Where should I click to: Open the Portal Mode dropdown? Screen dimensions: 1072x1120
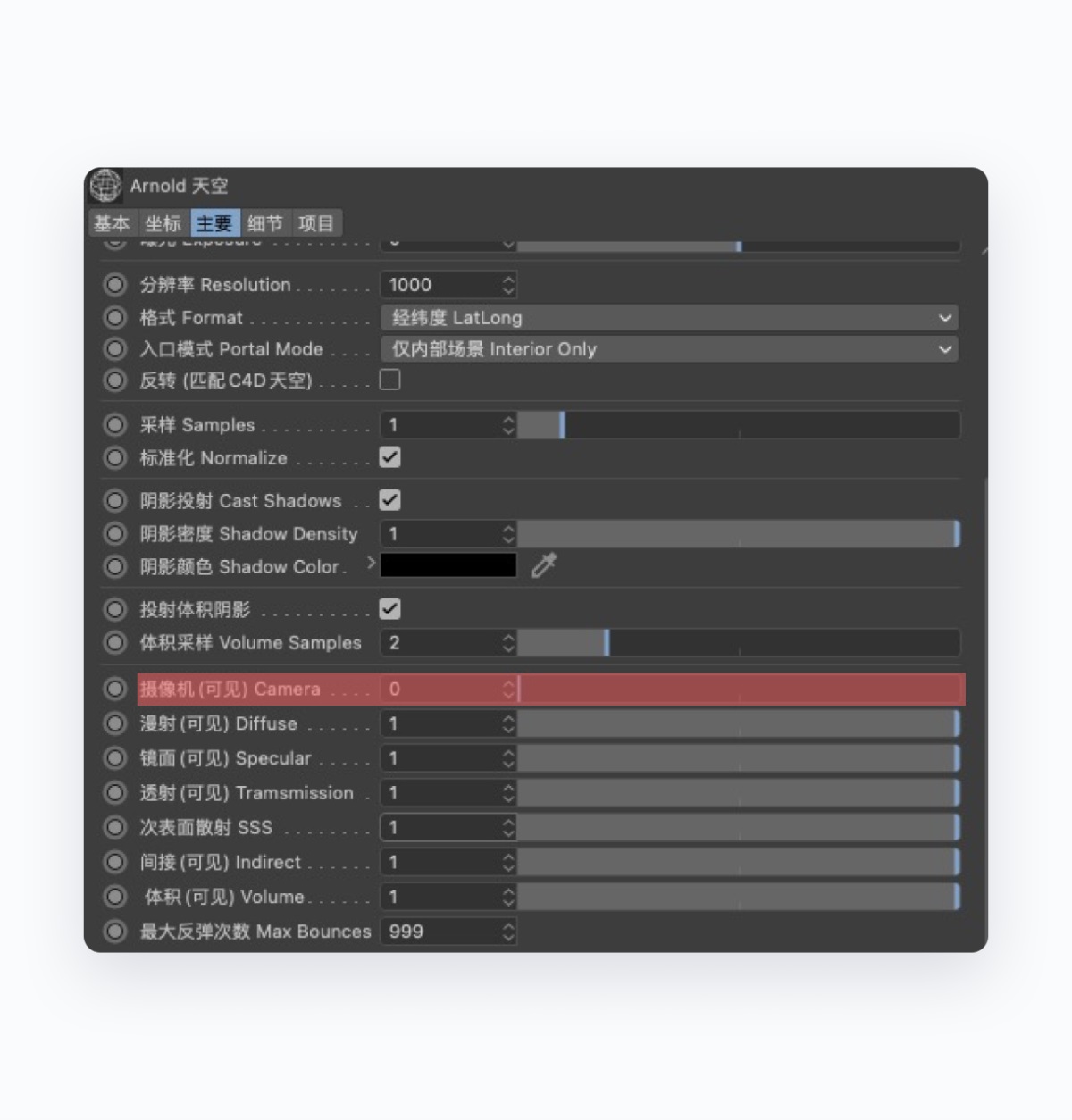[x=669, y=349]
